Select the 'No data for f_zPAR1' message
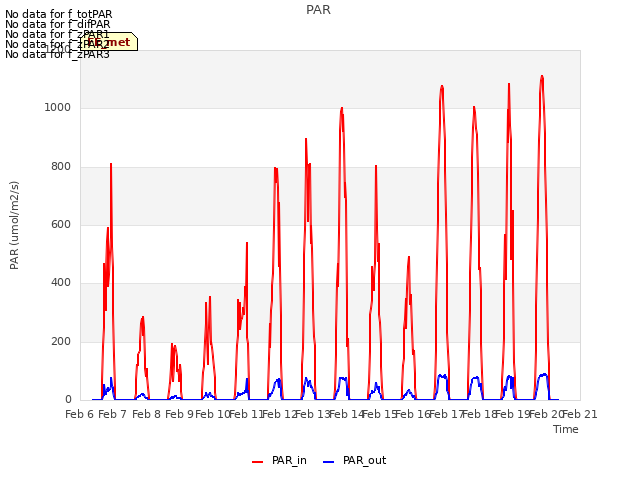Screen dimensions: 640x480 (x=57, y=34)
